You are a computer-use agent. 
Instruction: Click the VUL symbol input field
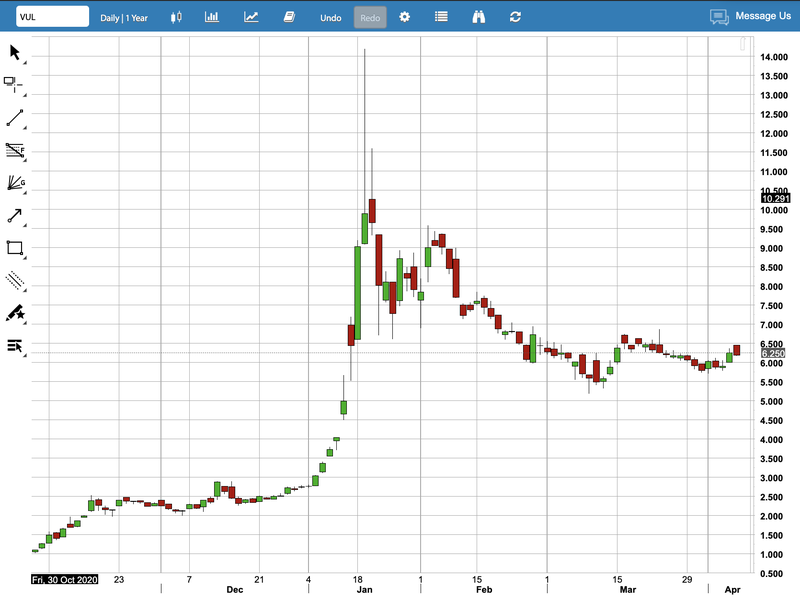[53, 17]
